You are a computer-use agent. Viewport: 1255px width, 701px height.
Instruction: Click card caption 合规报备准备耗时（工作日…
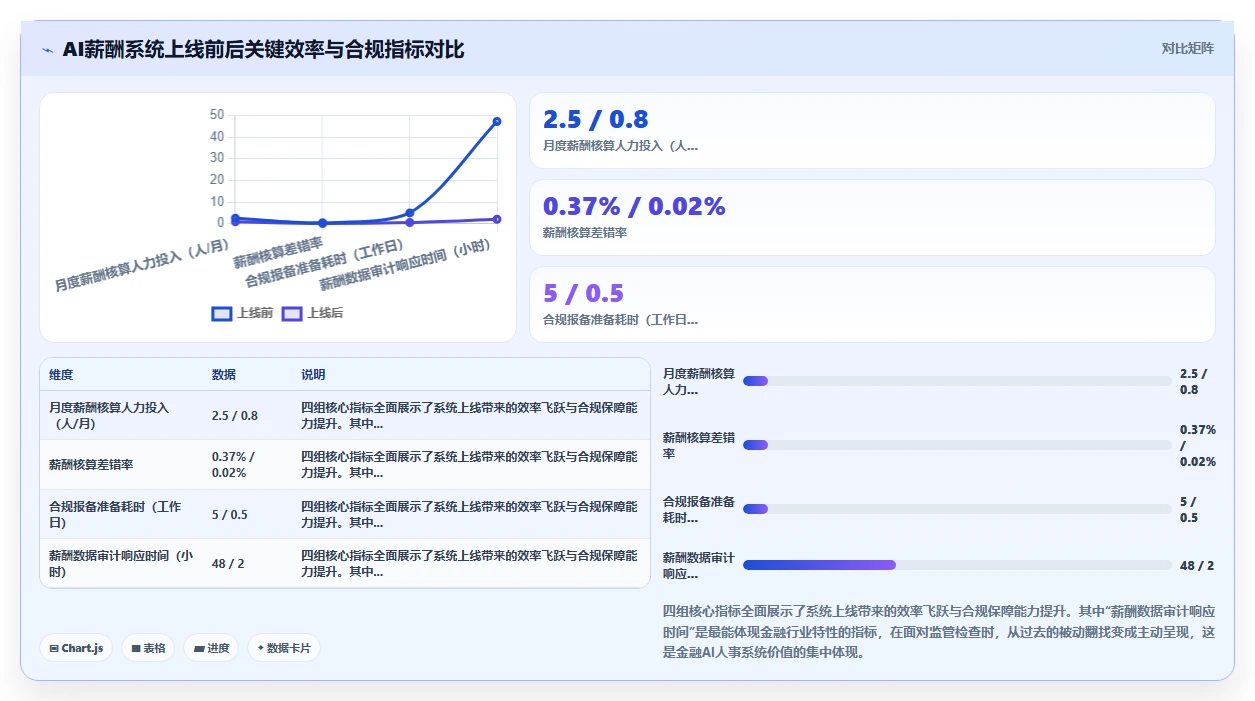[x=620, y=320]
